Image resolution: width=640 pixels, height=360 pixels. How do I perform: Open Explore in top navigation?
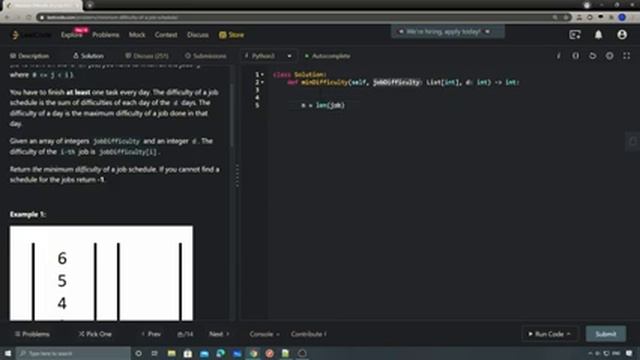point(72,35)
